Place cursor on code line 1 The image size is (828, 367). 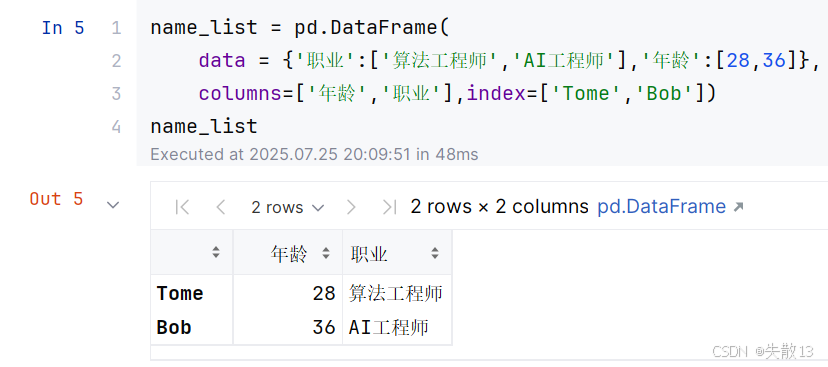(299, 27)
